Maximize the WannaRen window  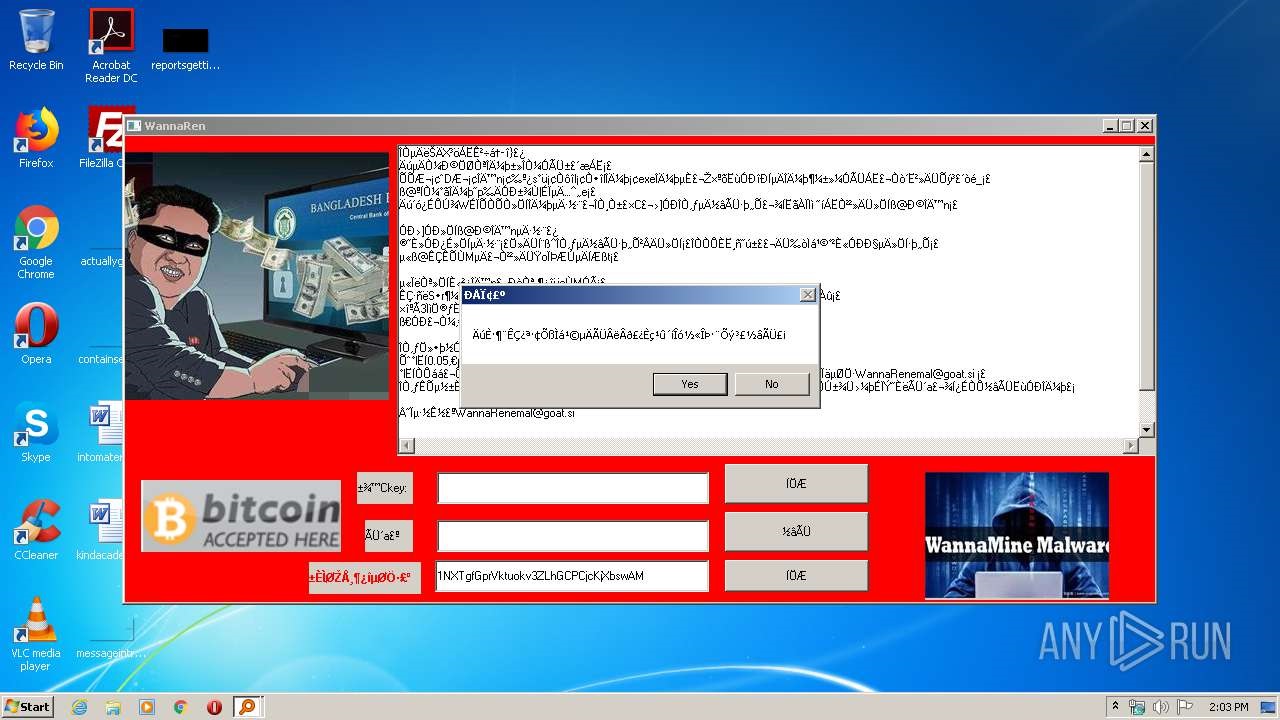tap(1127, 126)
